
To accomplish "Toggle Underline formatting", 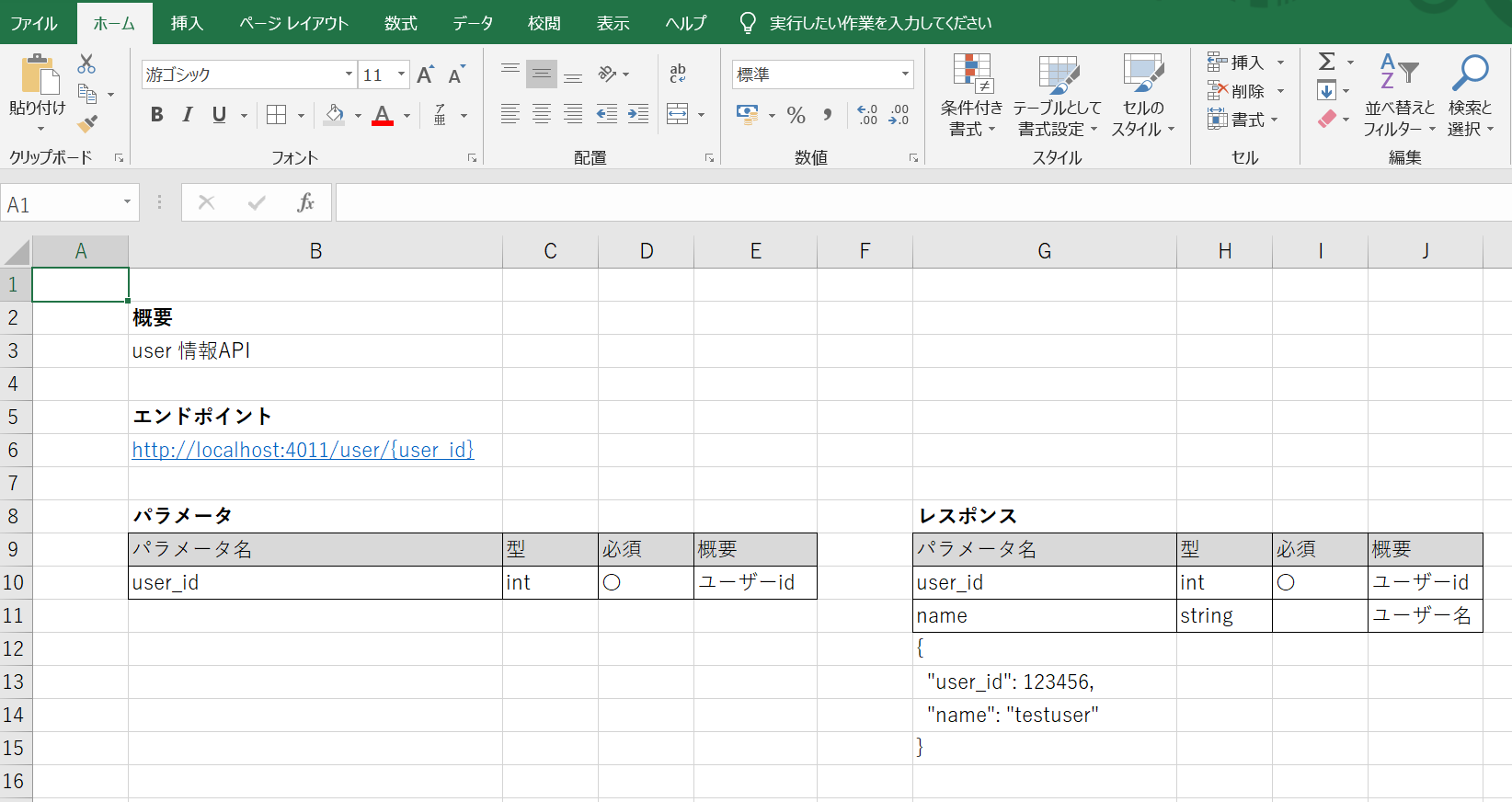I will (x=219, y=115).
